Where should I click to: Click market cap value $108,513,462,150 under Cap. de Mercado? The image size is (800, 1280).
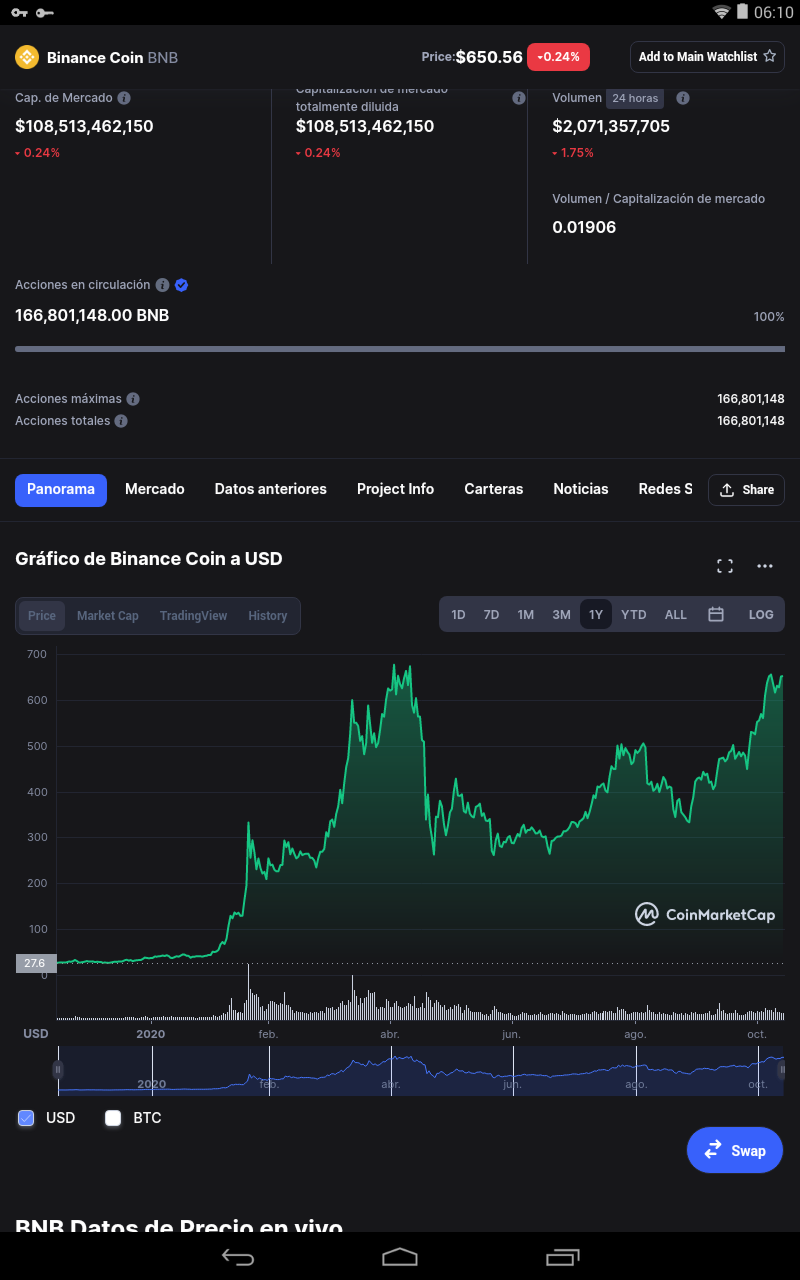pos(84,127)
